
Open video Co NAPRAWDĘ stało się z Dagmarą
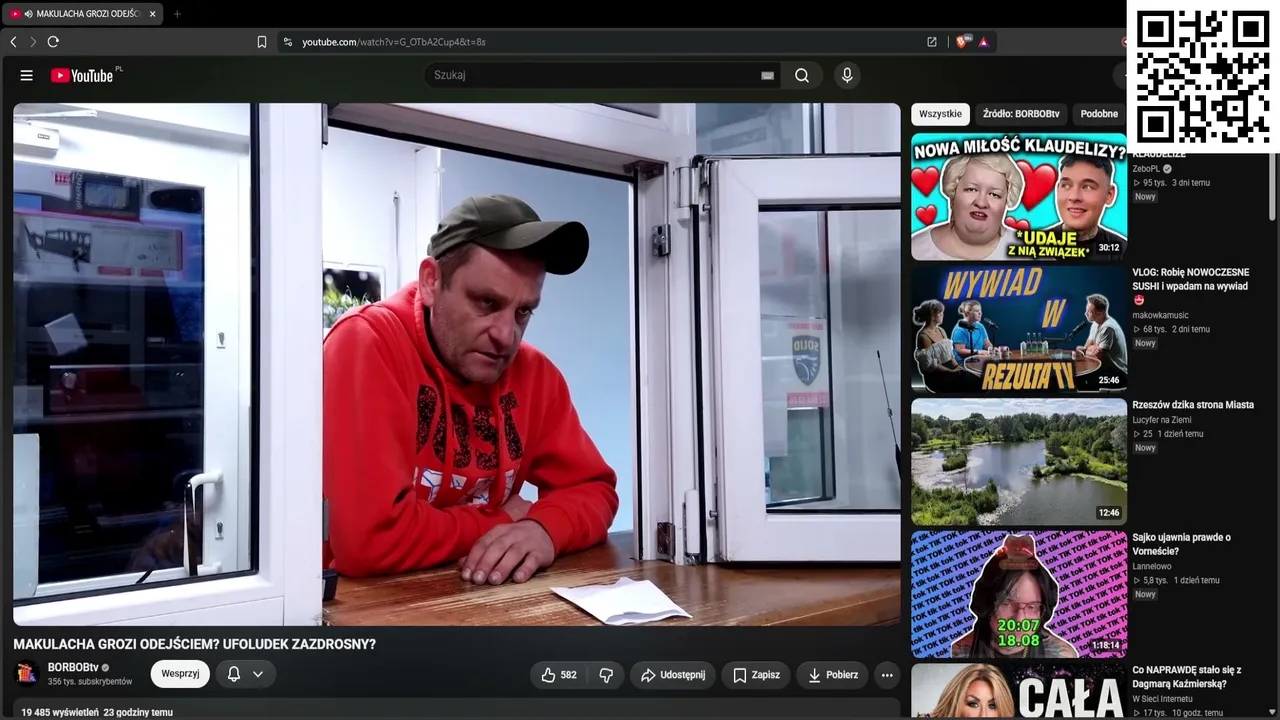pyautogui.click(x=1187, y=677)
